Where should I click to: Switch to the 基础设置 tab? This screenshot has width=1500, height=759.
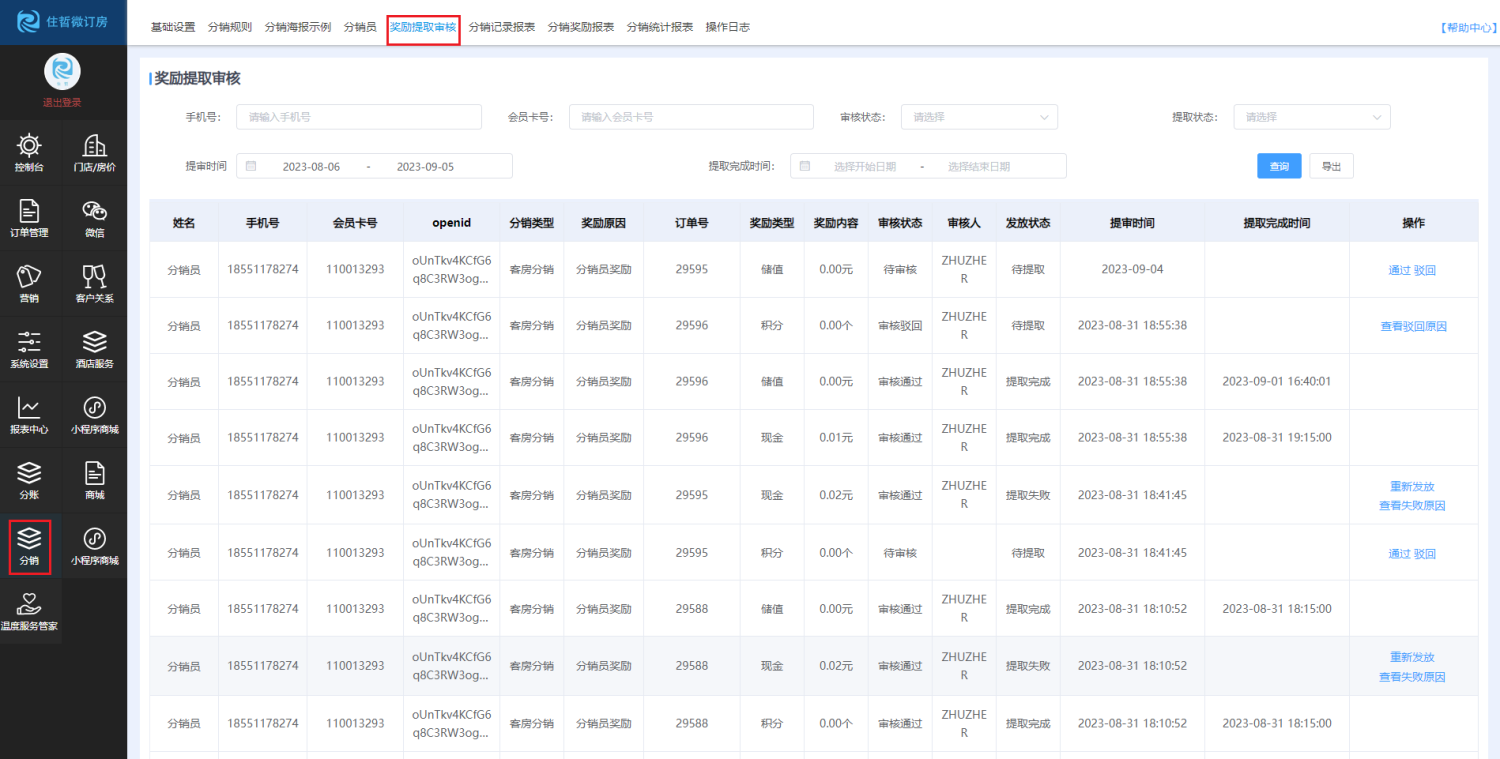point(173,27)
